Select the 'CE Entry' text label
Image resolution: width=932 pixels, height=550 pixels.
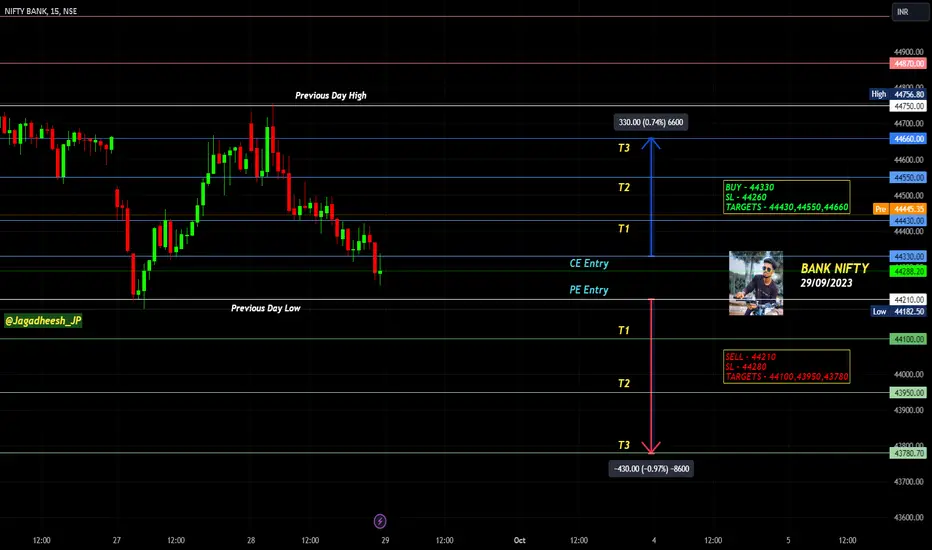click(x=588, y=263)
